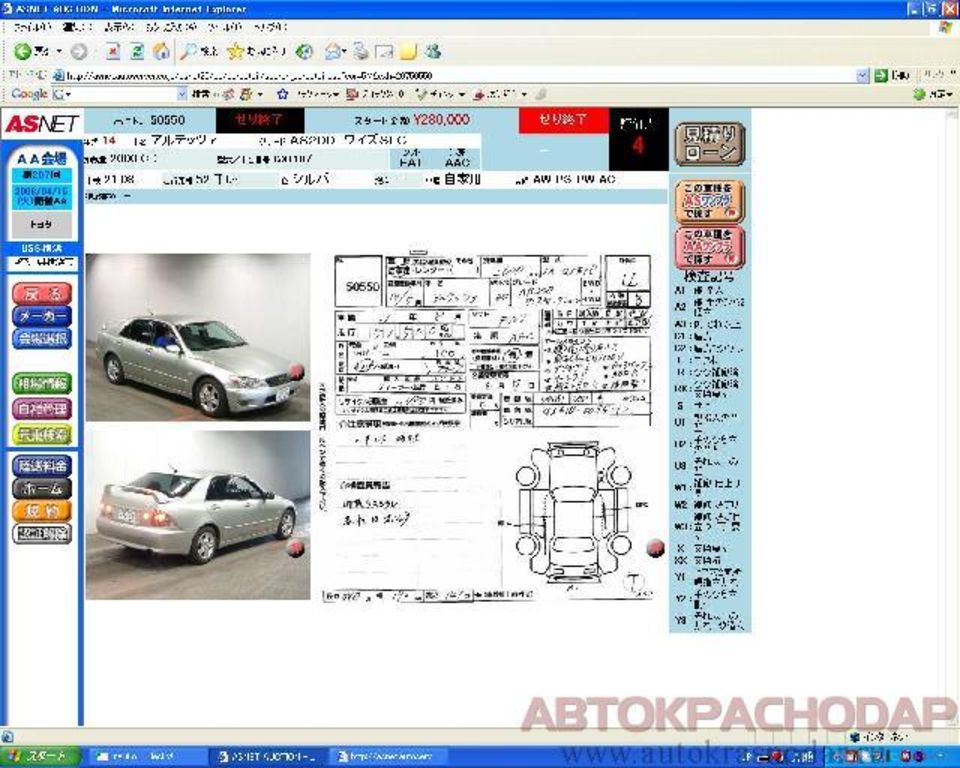Click the grey ホーム home button
The image size is (960, 768).
point(42,489)
